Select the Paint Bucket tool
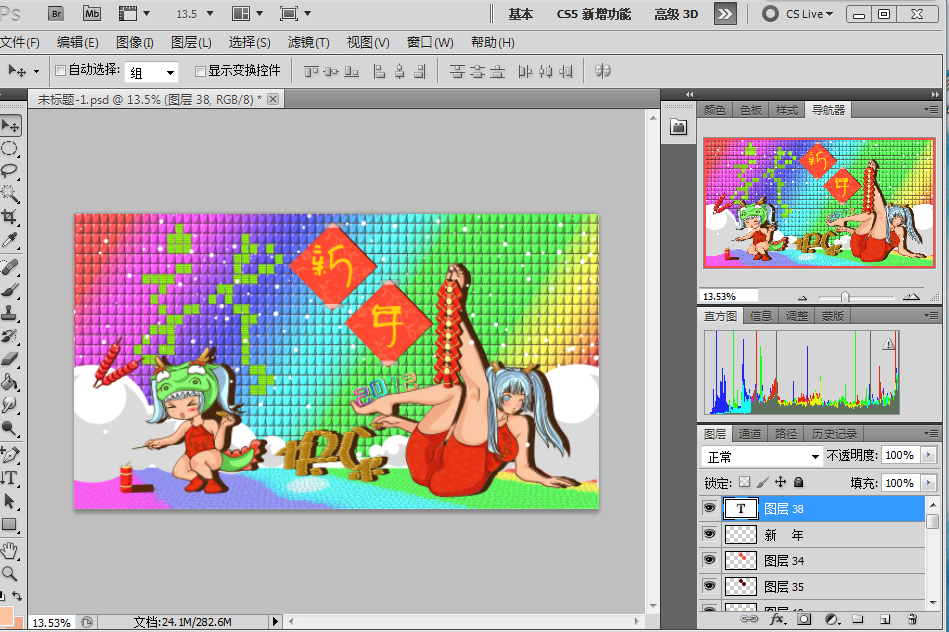This screenshot has height=632, width=949. click(9, 382)
